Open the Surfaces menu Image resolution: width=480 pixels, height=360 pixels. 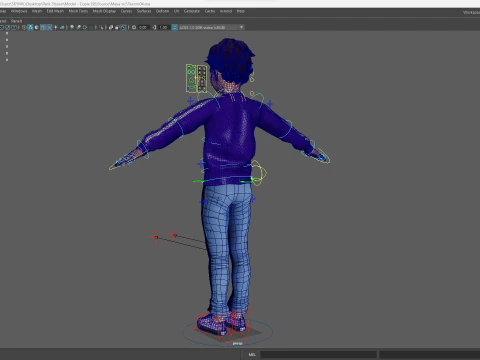144,11
